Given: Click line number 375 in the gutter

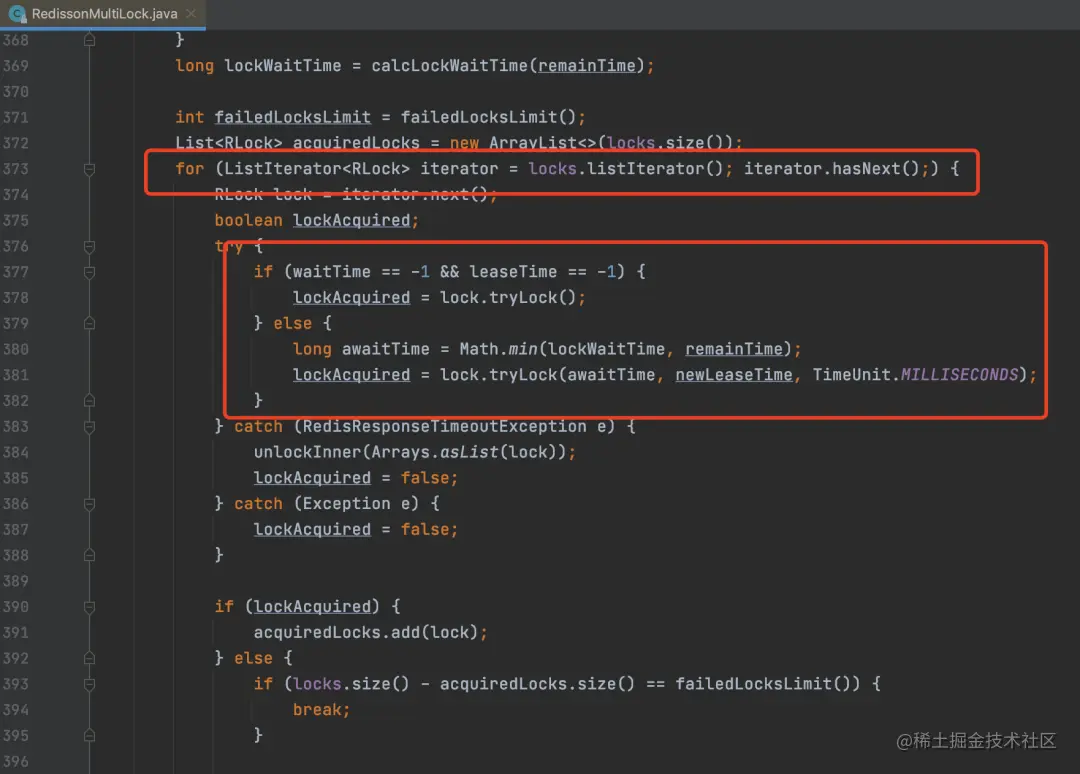Looking at the screenshot, I should [x=15, y=220].
